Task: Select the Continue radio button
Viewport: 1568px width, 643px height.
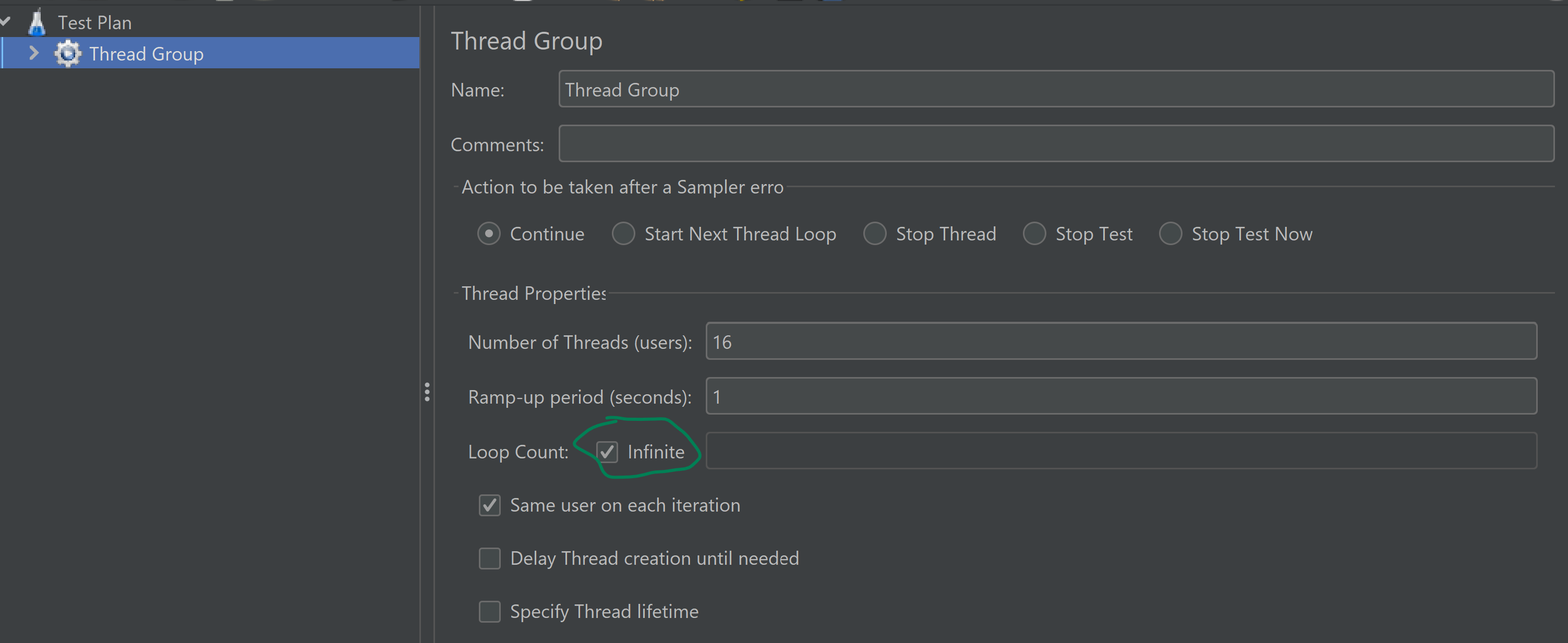Action: point(489,234)
